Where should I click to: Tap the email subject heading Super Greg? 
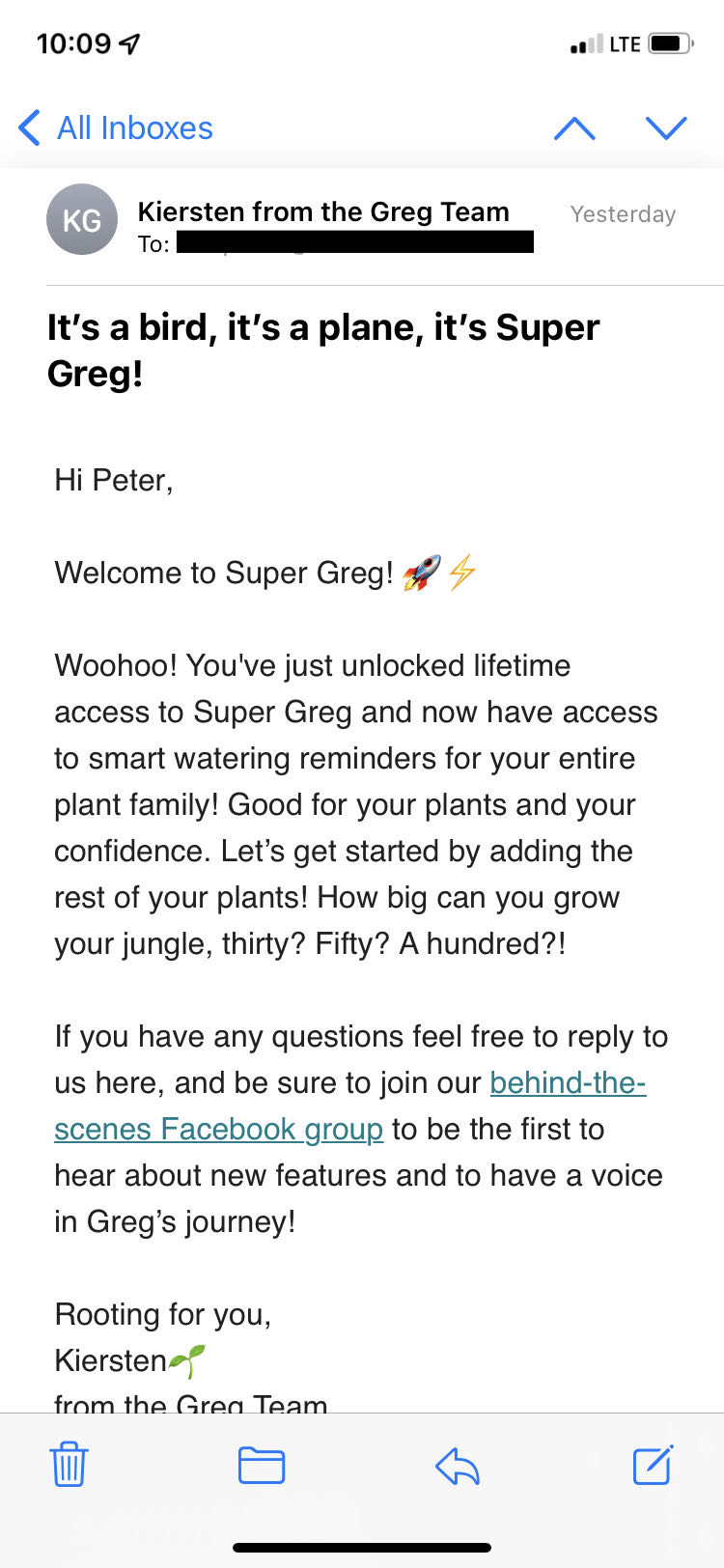click(x=323, y=350)
